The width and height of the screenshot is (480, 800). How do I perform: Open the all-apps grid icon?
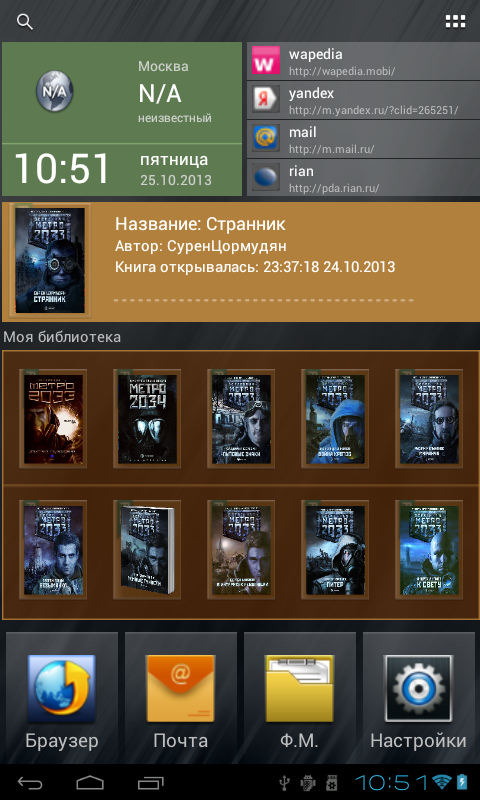(x=455, y=21)
